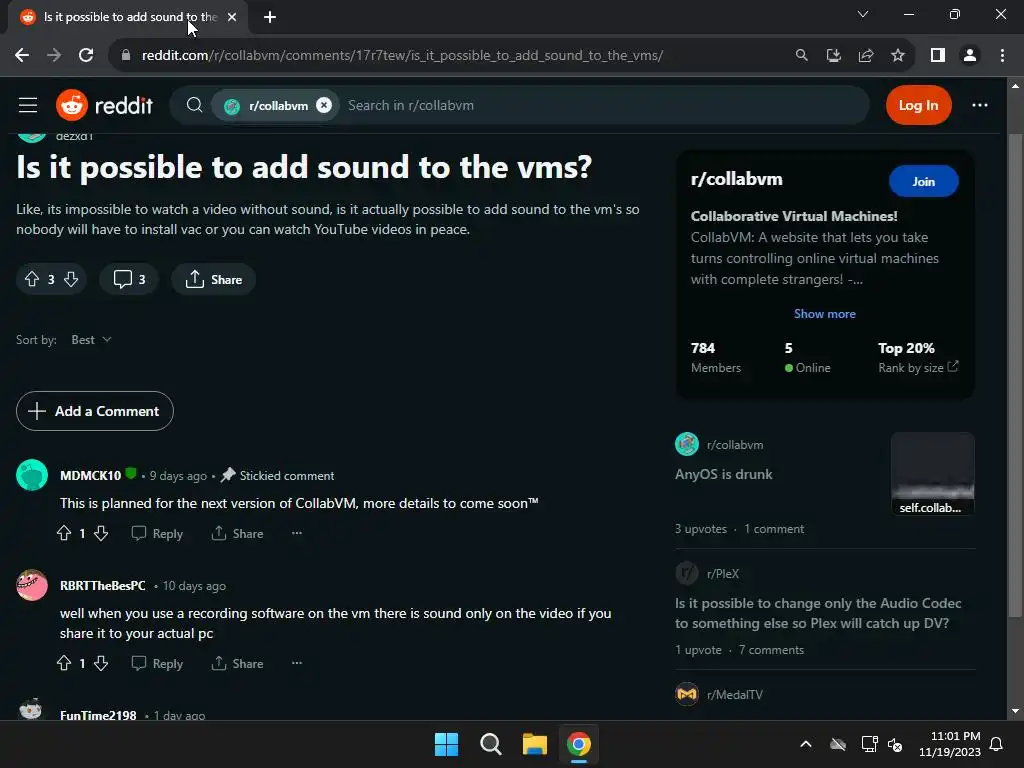Open File Explorer from taskbar
Image resolution: width=1024 pixels, height=768 pixels.
534,744
